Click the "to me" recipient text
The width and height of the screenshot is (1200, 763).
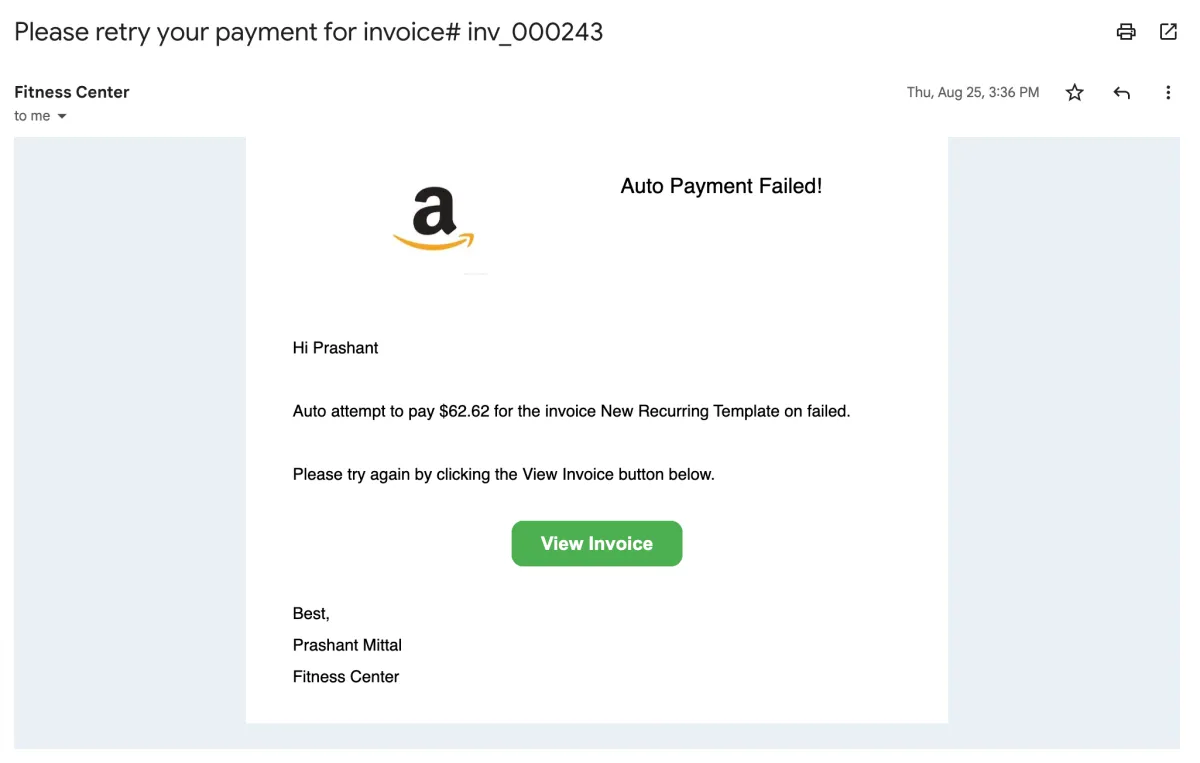coord(32,116)
